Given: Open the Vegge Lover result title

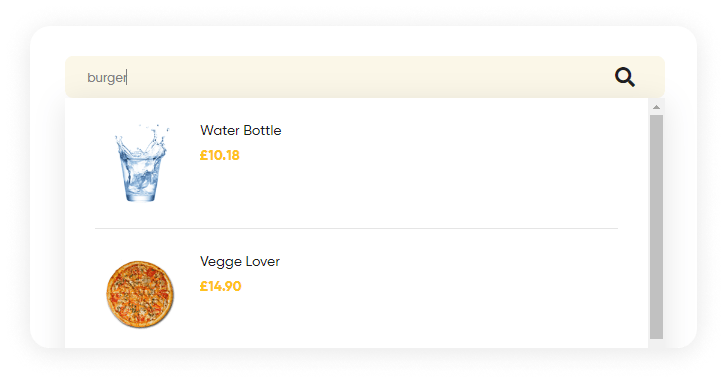Looking at the screenshot, I should (x=240, y=261).
